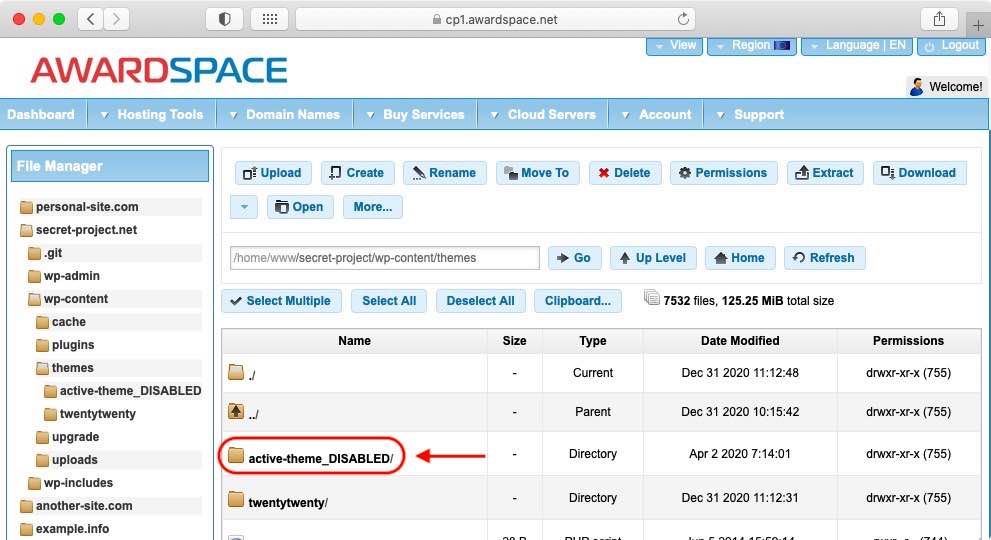The width and height of the screenshot is (991, 540).
Task: Select twentytwenty/ row in file list
Action: pos(601,498)
